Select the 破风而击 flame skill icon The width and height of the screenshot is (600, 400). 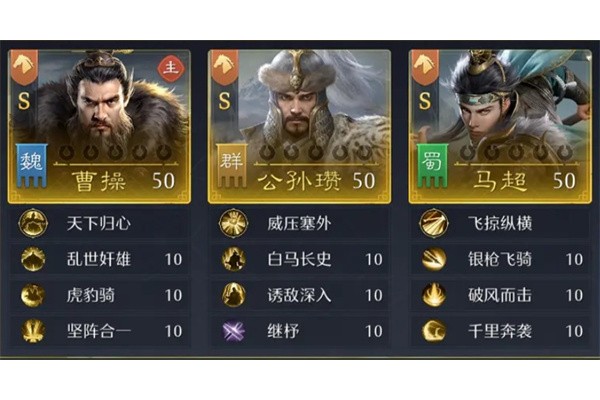click(434, 295)
